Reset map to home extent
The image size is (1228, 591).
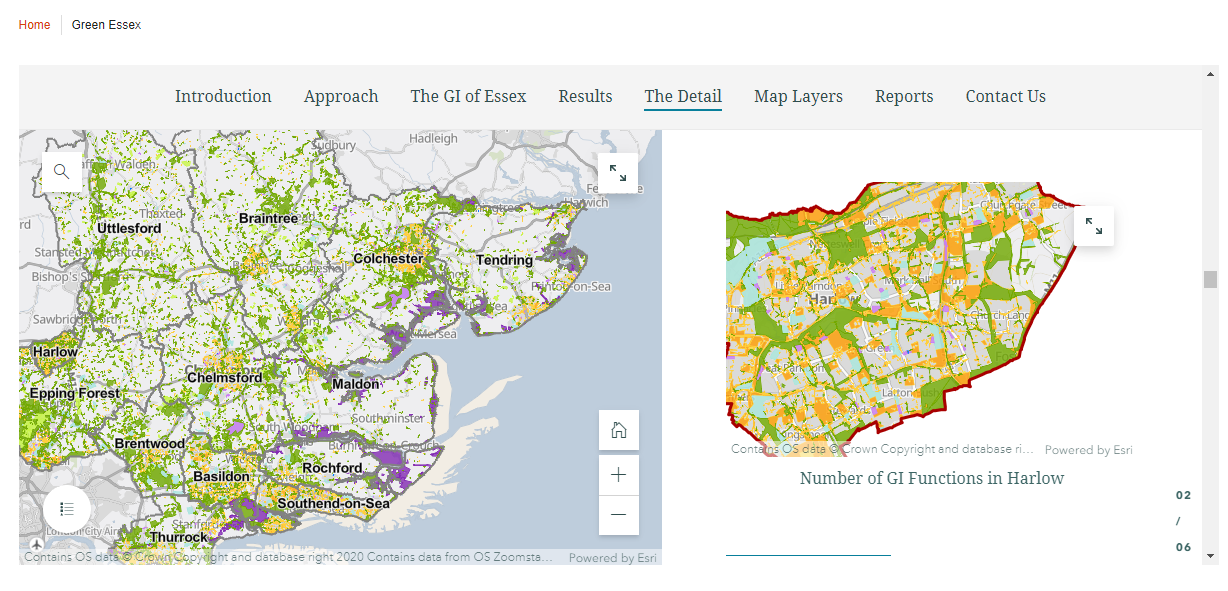coord(618,430)
